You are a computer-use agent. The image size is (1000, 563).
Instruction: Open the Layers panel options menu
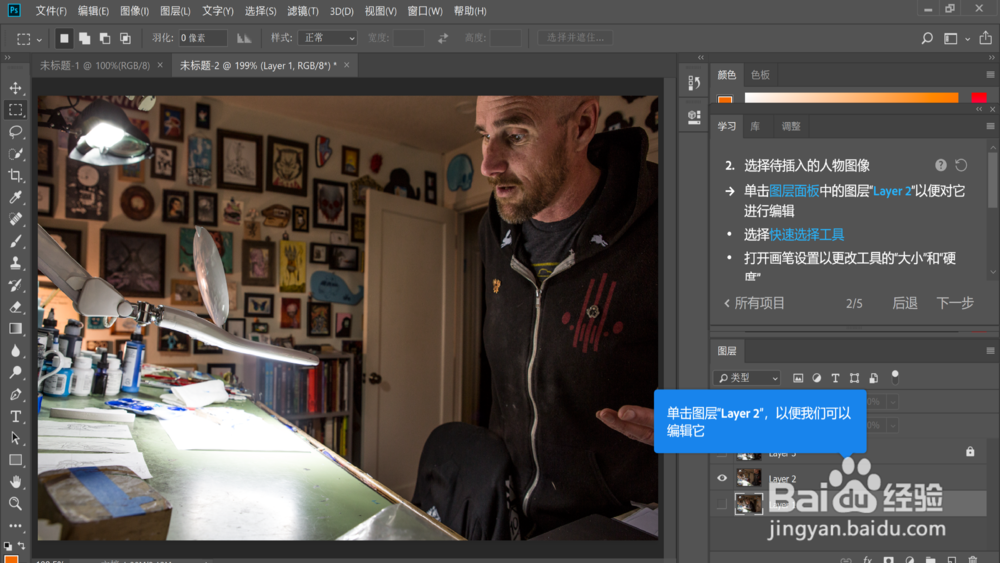pos(990,351)
